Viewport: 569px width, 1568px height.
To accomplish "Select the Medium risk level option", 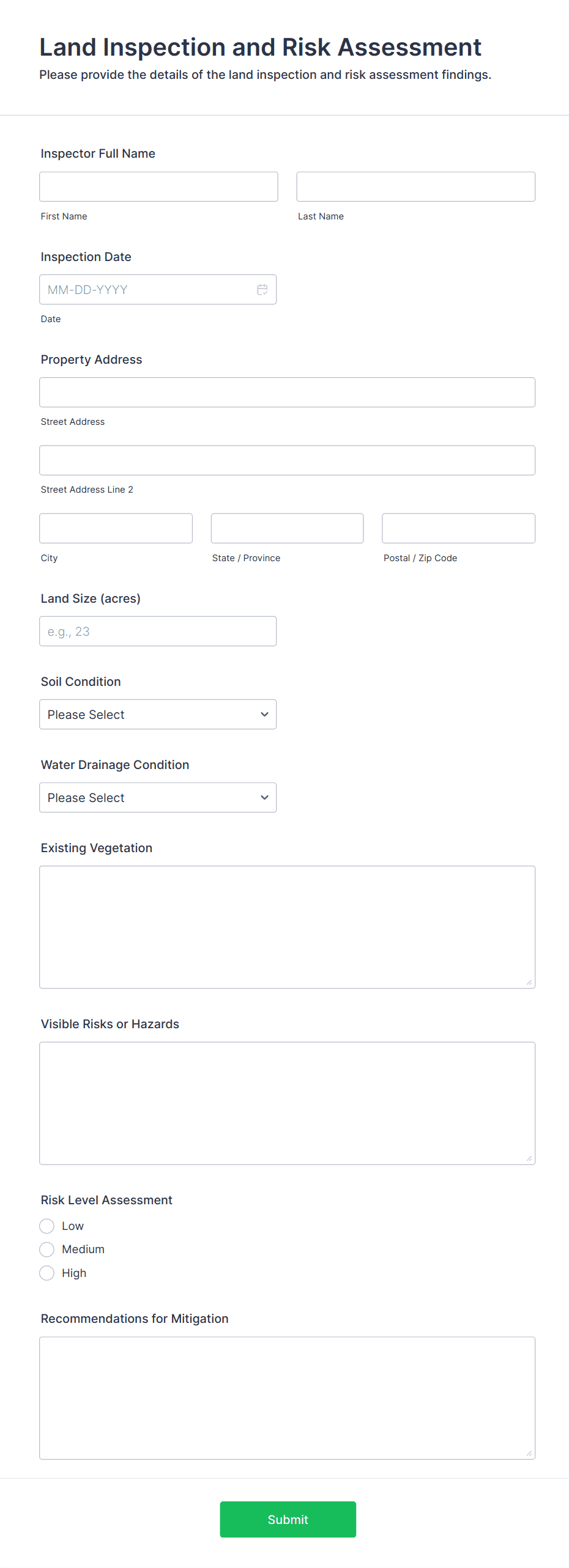I will tap(47, 1250).
